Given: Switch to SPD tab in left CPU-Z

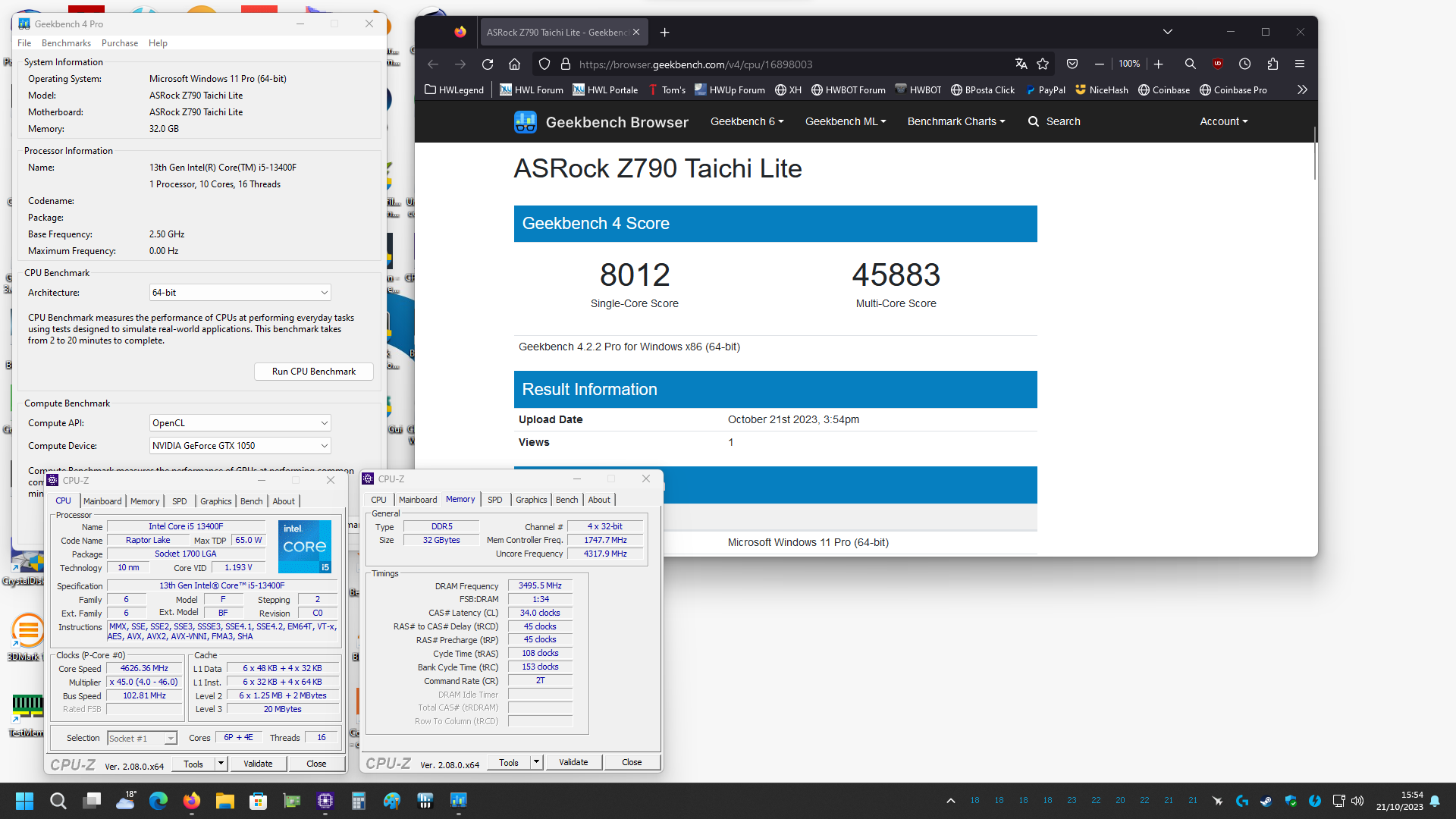Looking at the screenshot, I should pyautogui.click(x=179, y=501).
